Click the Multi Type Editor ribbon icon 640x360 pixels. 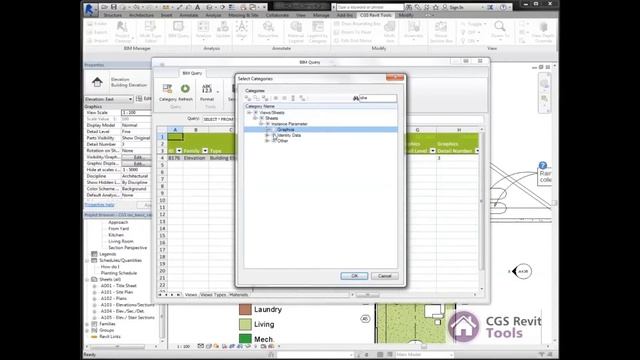point(150,27)
